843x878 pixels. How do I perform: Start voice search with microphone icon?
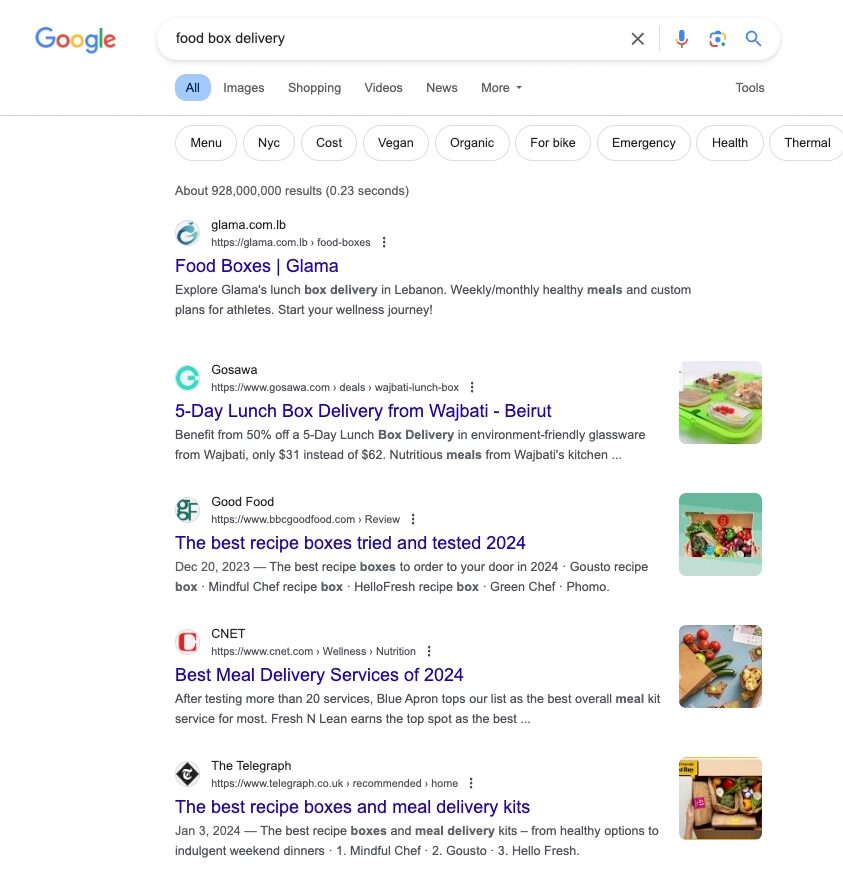[x=681, y=39]
